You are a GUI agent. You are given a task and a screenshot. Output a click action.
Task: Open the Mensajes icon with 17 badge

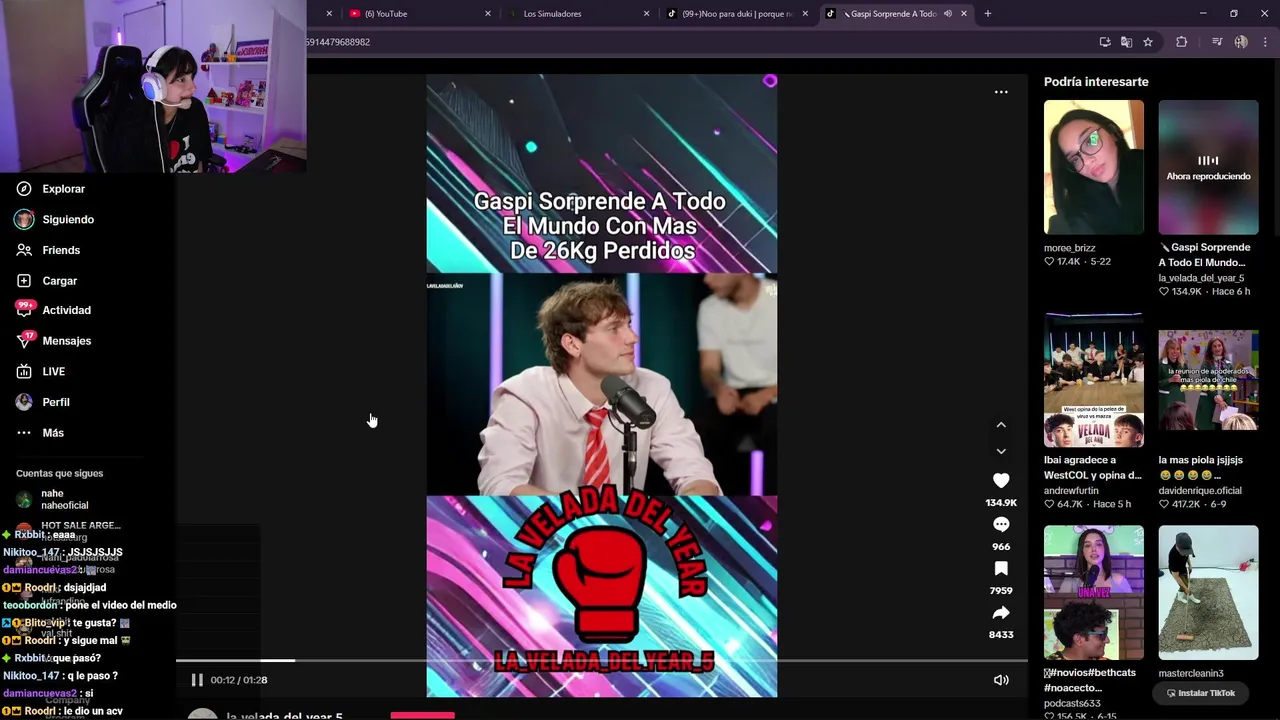tap(24, 341)
